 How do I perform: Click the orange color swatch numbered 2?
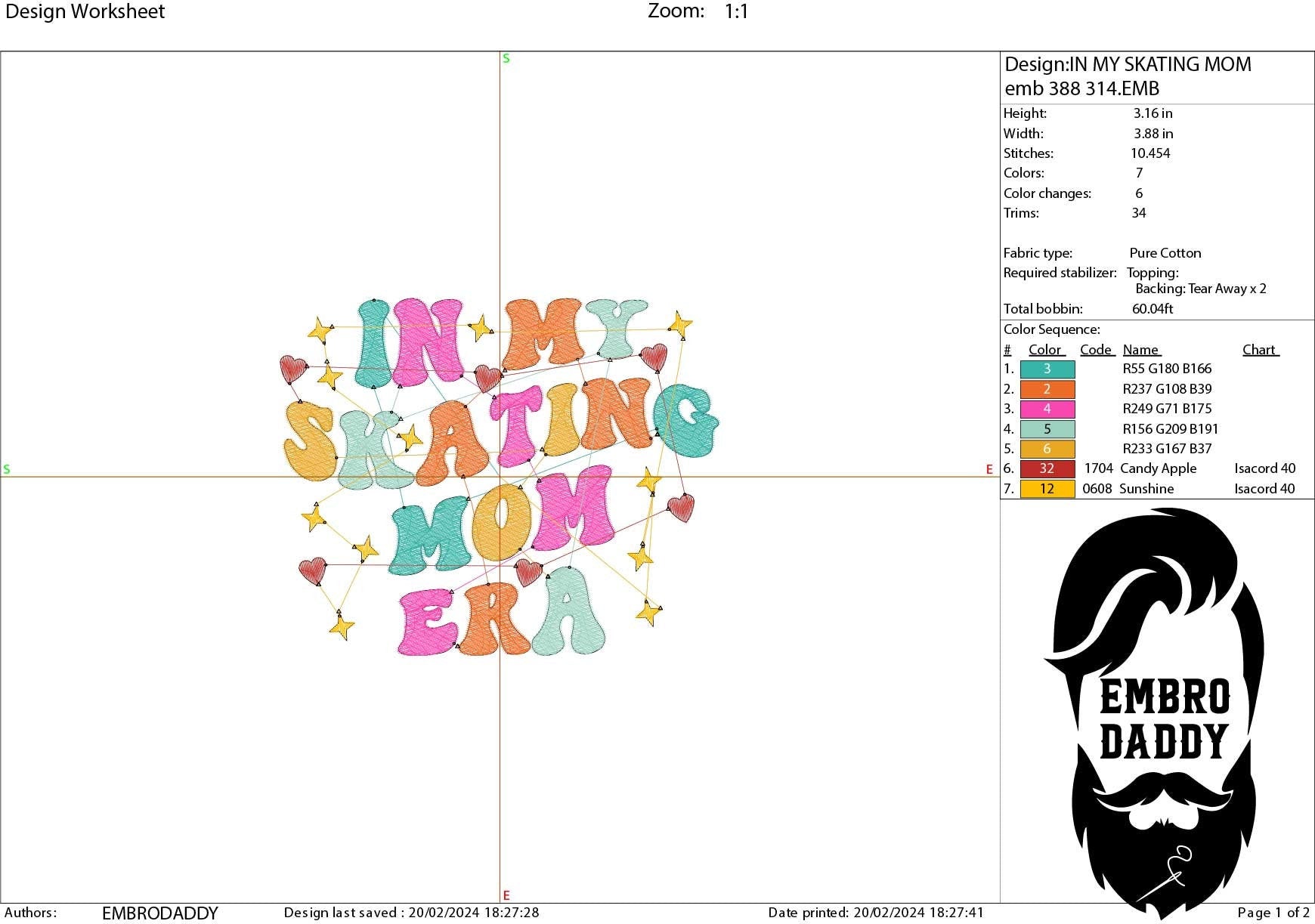(1047, 389)
